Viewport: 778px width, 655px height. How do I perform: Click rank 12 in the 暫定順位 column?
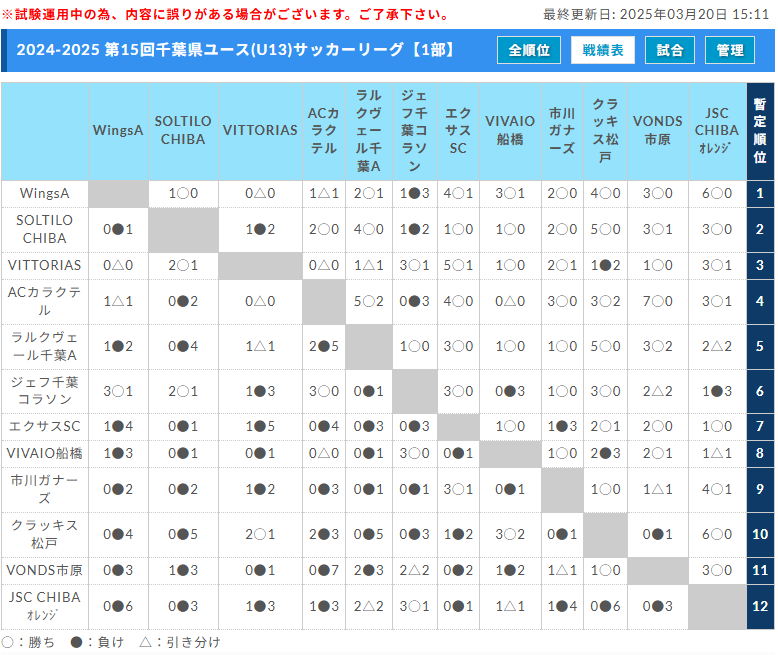click(760, 606)
